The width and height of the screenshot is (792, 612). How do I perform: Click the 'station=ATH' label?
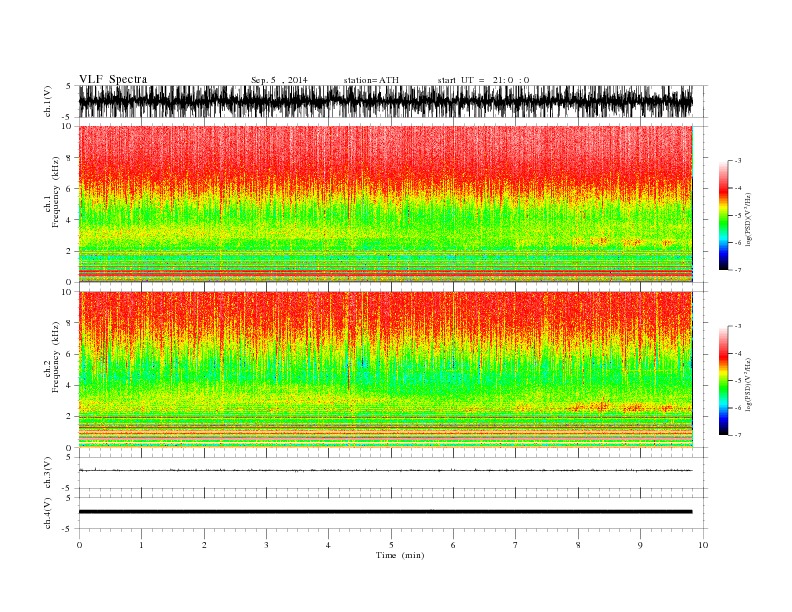[371, 80]
